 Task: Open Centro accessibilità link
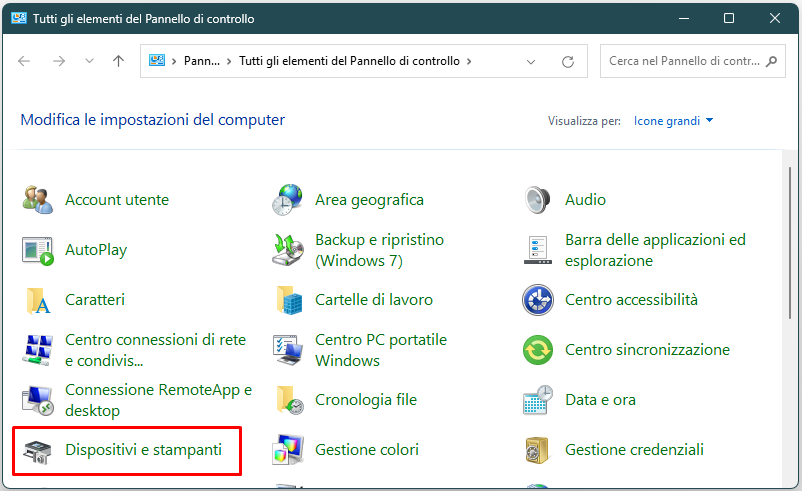[631, 300]
